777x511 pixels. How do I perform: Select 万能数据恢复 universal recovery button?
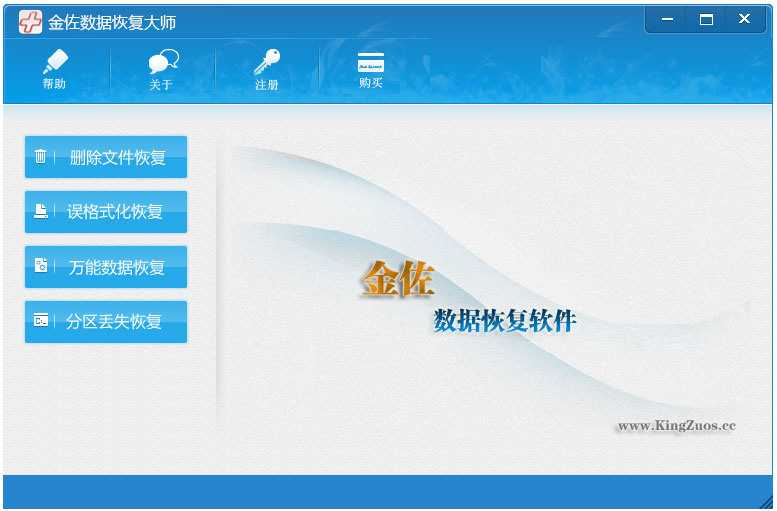(x=106, y=267)
